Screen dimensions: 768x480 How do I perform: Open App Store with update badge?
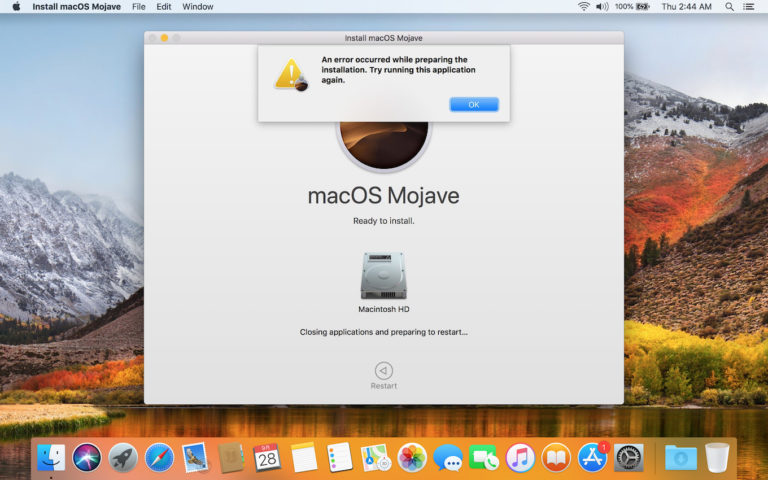593,458
